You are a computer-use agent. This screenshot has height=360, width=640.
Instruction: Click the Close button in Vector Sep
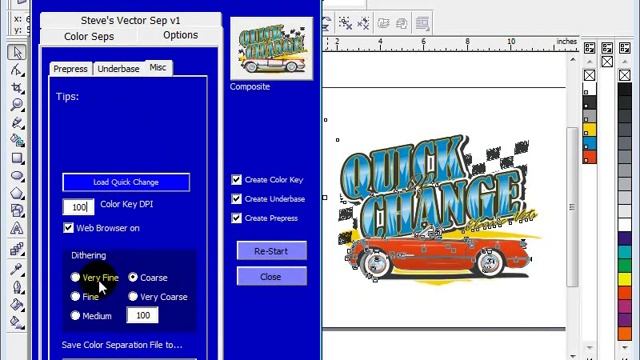click(x=271, y=276)
